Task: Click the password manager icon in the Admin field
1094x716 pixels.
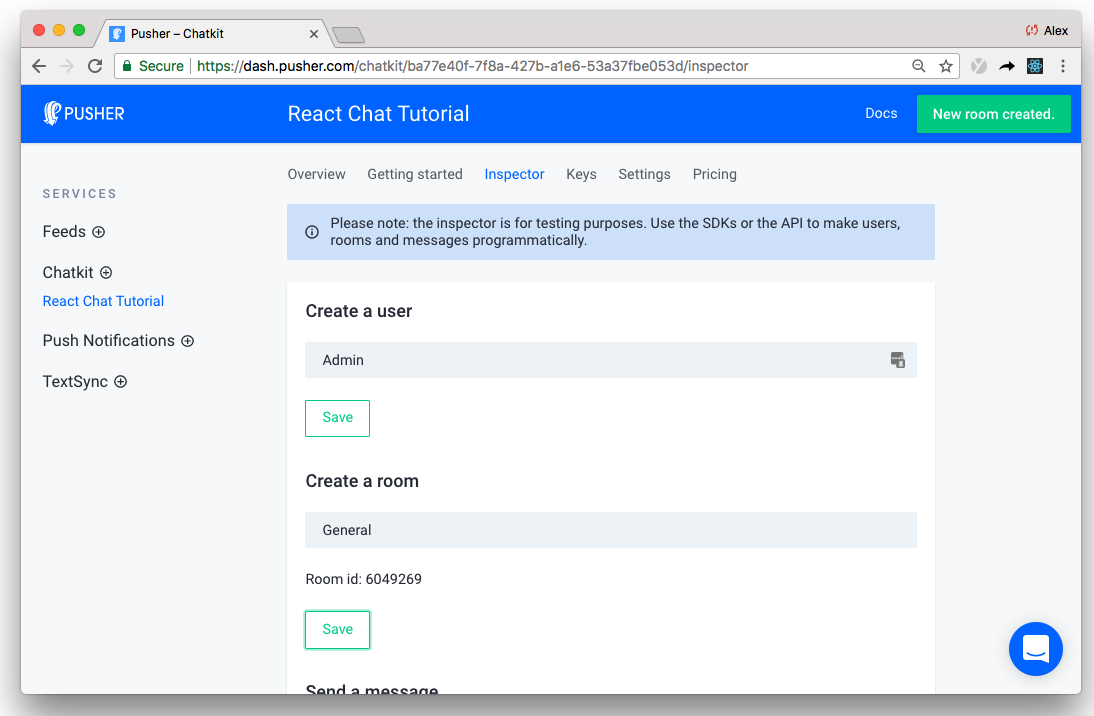Action: (x=897, y=360)
